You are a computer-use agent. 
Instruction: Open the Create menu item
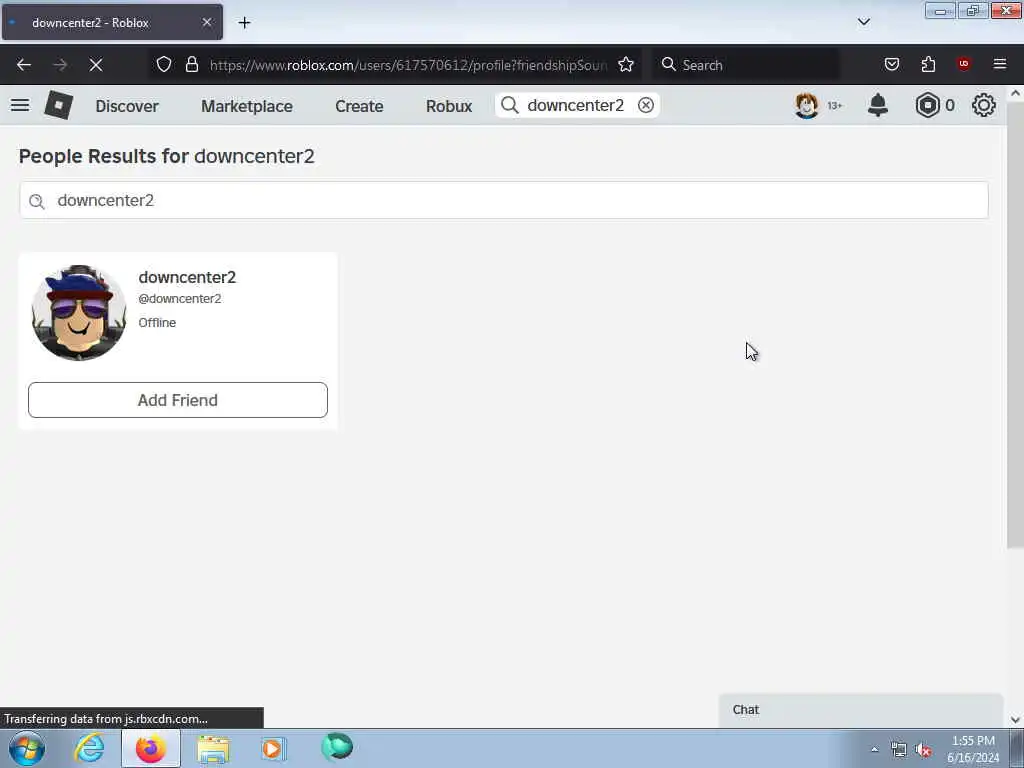pyautogui.click(x=359, y=106)
